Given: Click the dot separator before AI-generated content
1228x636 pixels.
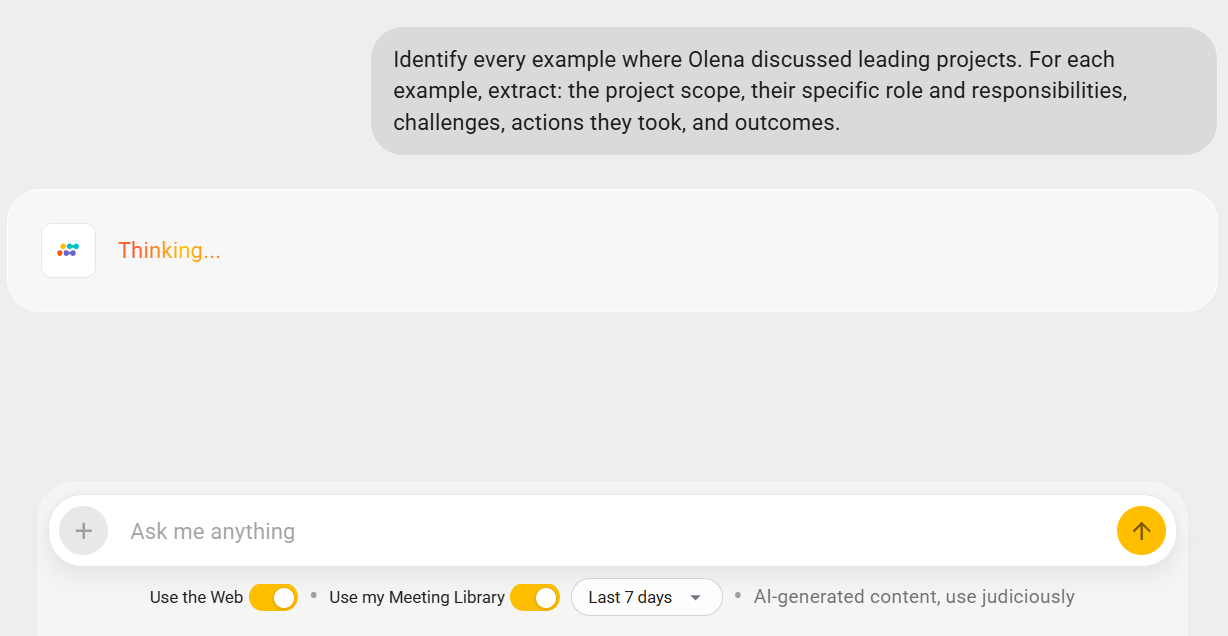Looking at the screenshot, I should [x=738, y=596].
